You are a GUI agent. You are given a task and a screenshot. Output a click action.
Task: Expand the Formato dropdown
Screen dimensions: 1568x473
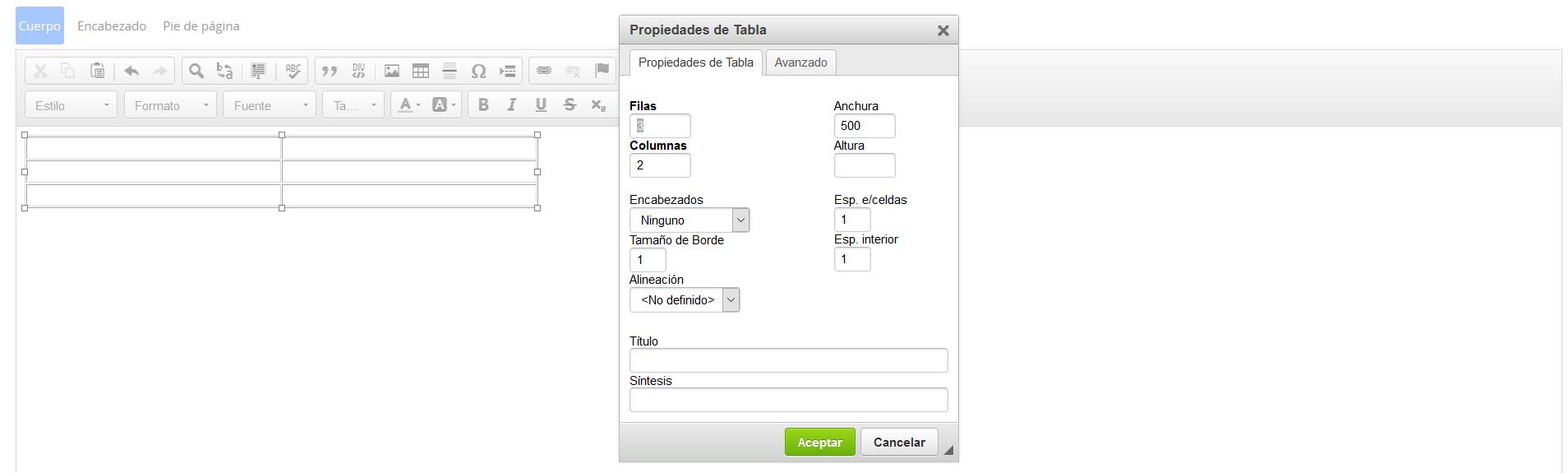(x=170, y=105)
